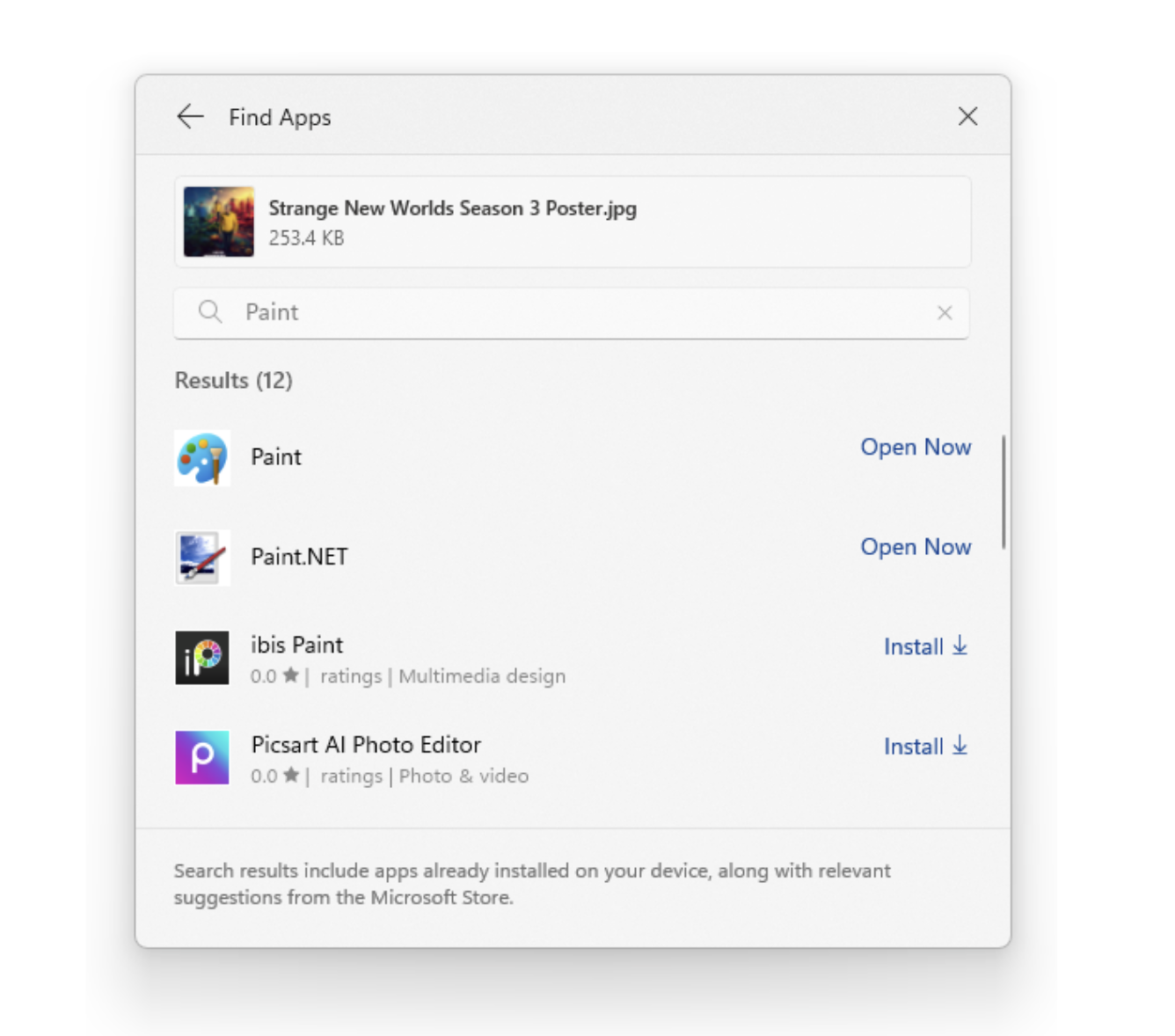The image size is (1175, 1036).
Task: Close the Find Apps dialog
Action: [x=967, y=116]
